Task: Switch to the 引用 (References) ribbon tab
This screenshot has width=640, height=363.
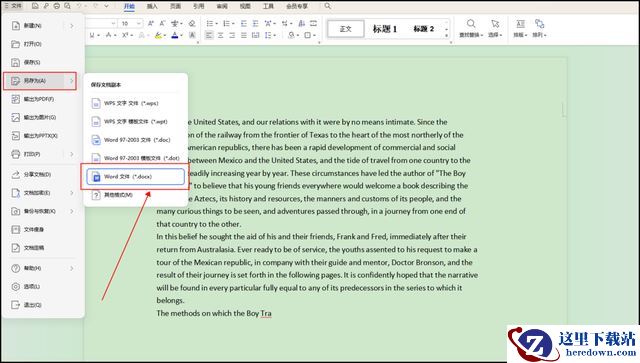Action: click(x=198, y=6)
